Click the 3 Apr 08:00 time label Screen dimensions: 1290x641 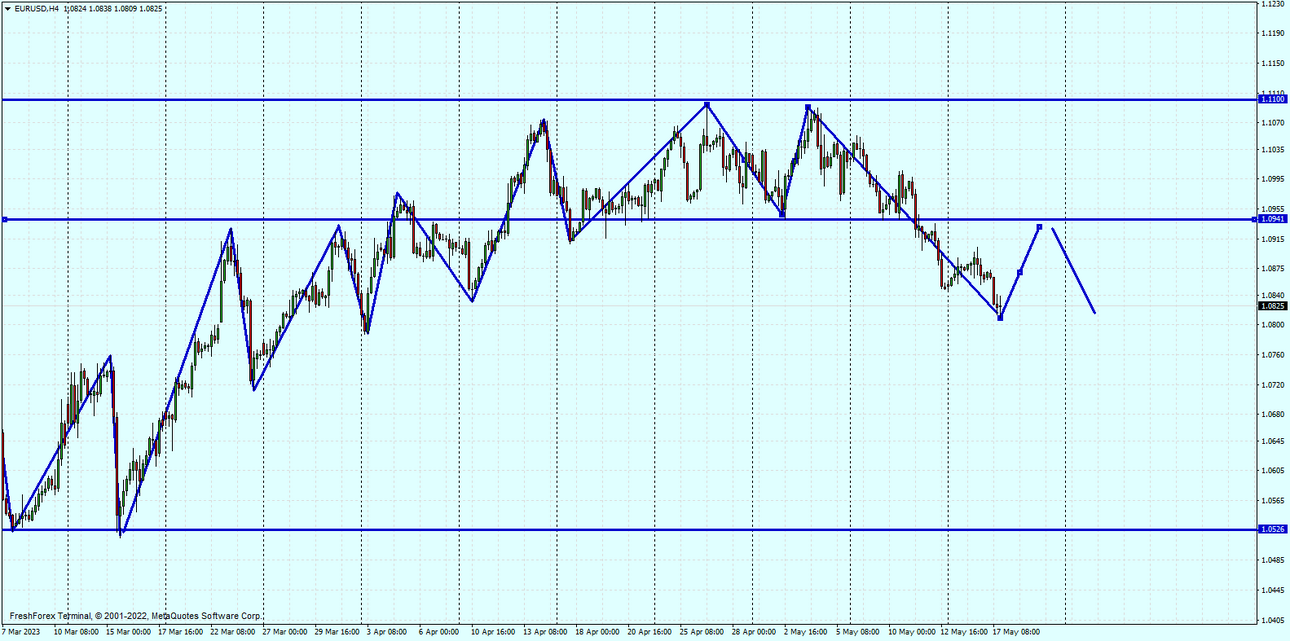point(387,632)
